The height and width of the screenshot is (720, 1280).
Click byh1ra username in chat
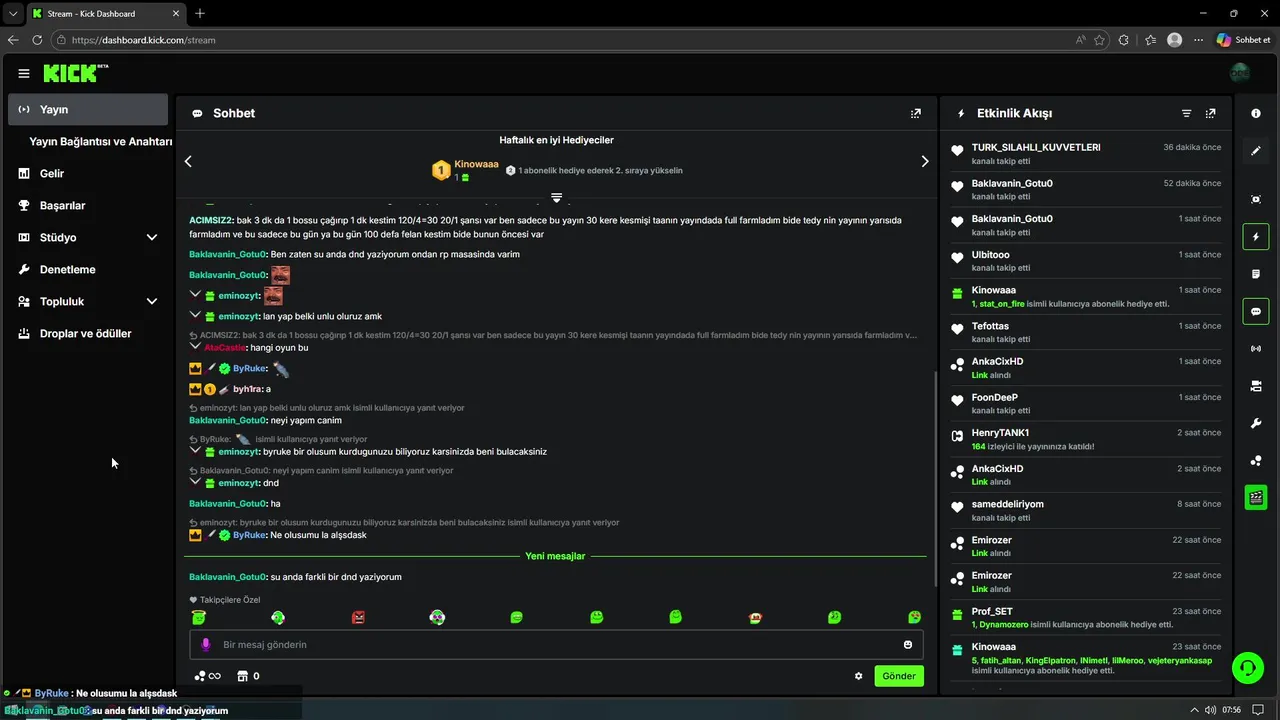(x=247, y=389)
